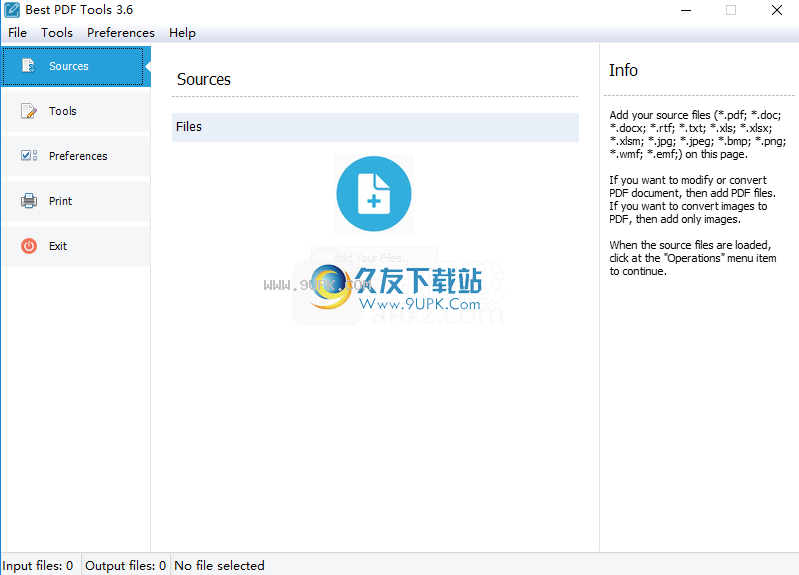Screen dimensions: 799x575
Task: Click the 'Output files: 0' status entry
Action: point(125,566)
